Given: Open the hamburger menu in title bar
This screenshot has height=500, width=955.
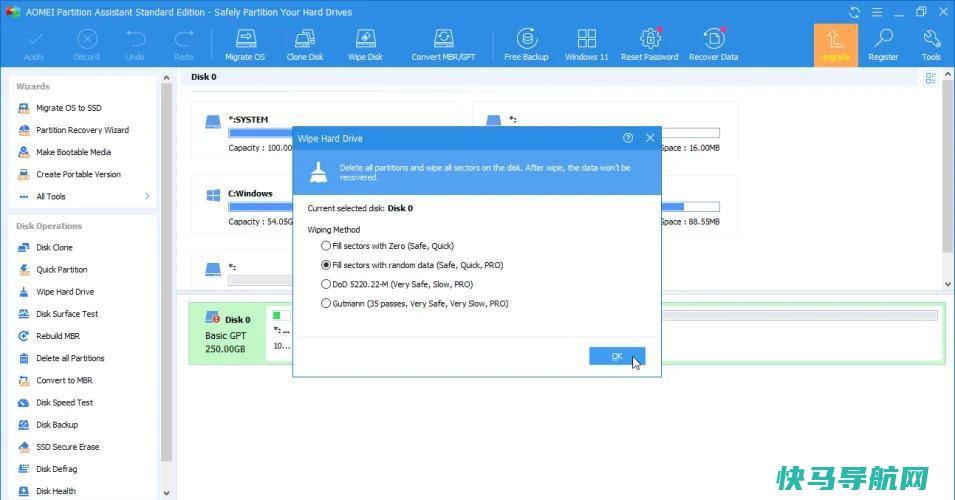Looking at the screenshot, I should click(877, 12).
